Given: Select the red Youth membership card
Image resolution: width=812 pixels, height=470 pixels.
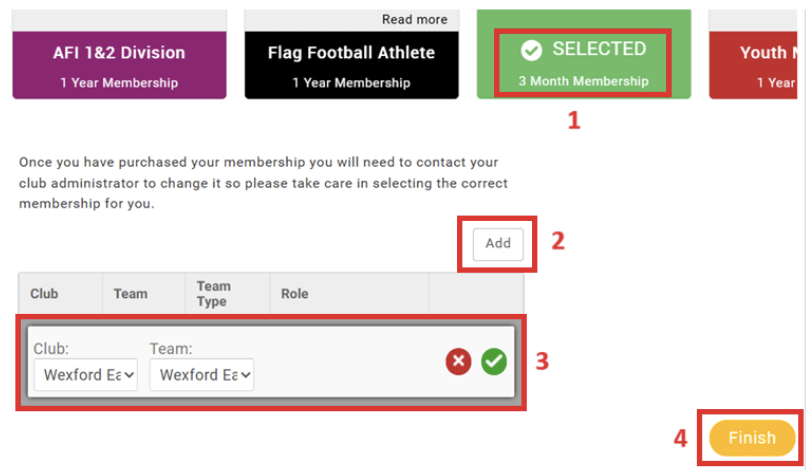Looking at the screenshot, I should click(760, 64).
